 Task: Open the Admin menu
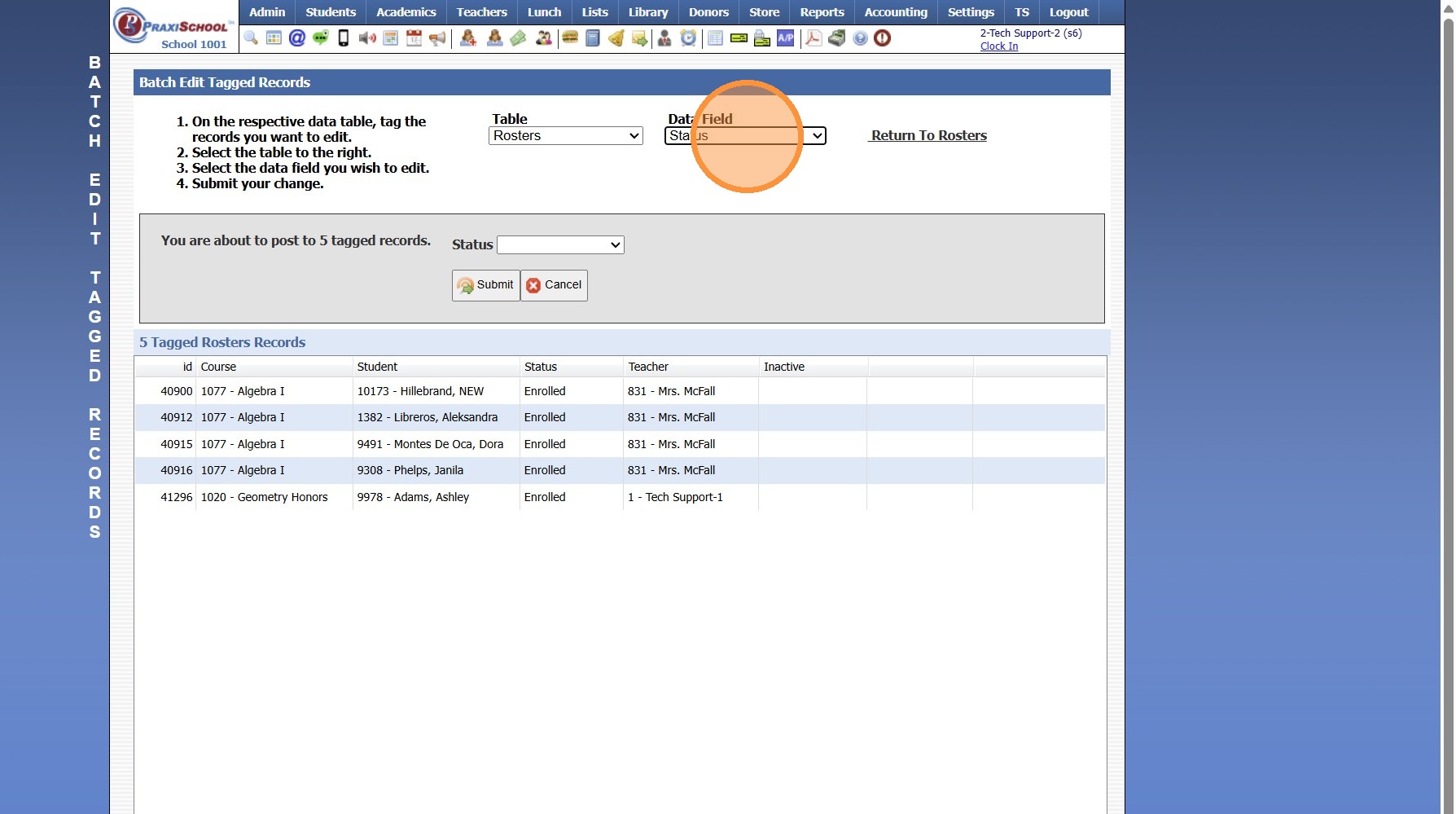(x=267, y=12)
